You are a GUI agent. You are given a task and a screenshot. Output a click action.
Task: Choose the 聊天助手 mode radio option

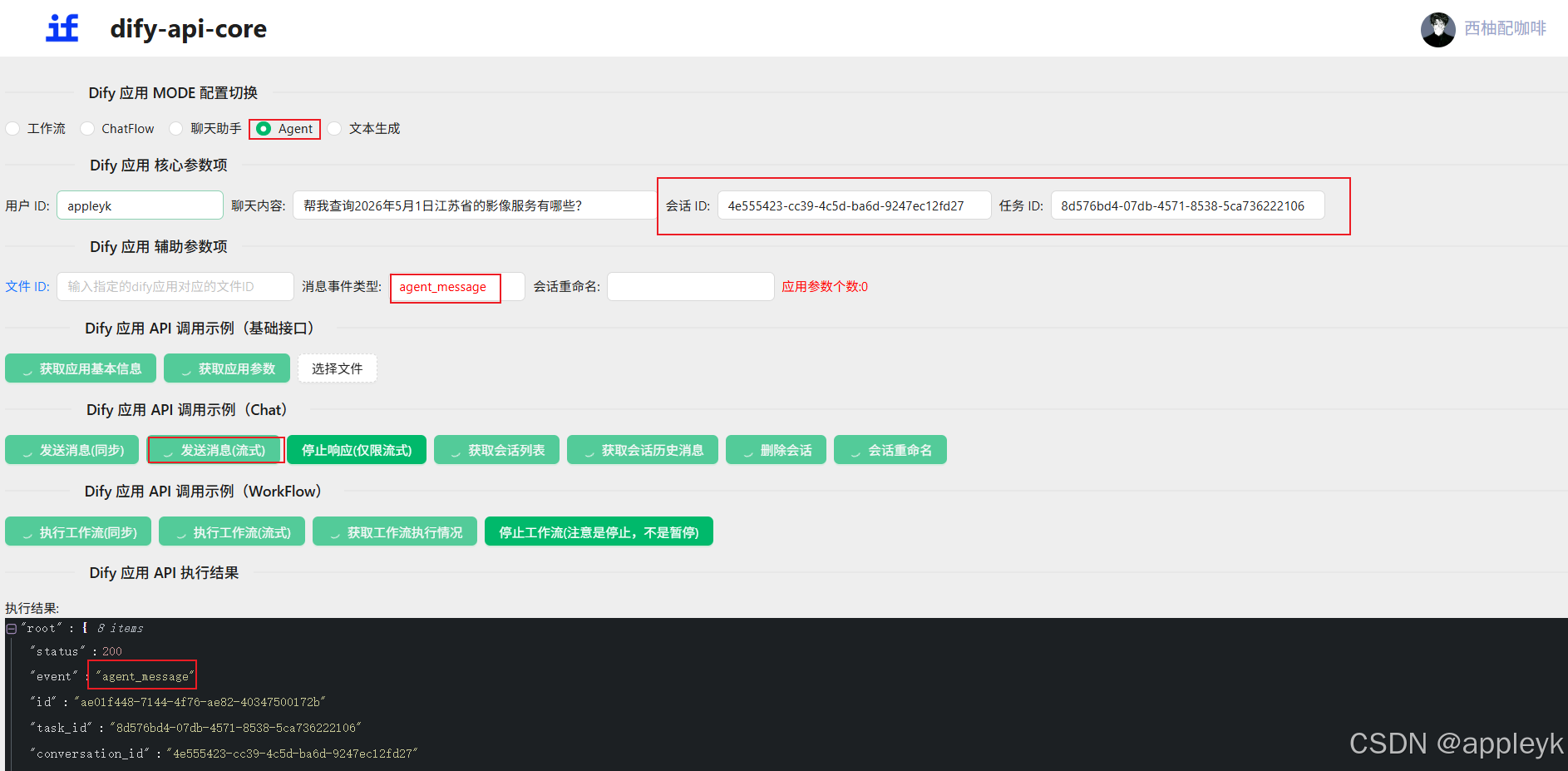click(175, 128)
